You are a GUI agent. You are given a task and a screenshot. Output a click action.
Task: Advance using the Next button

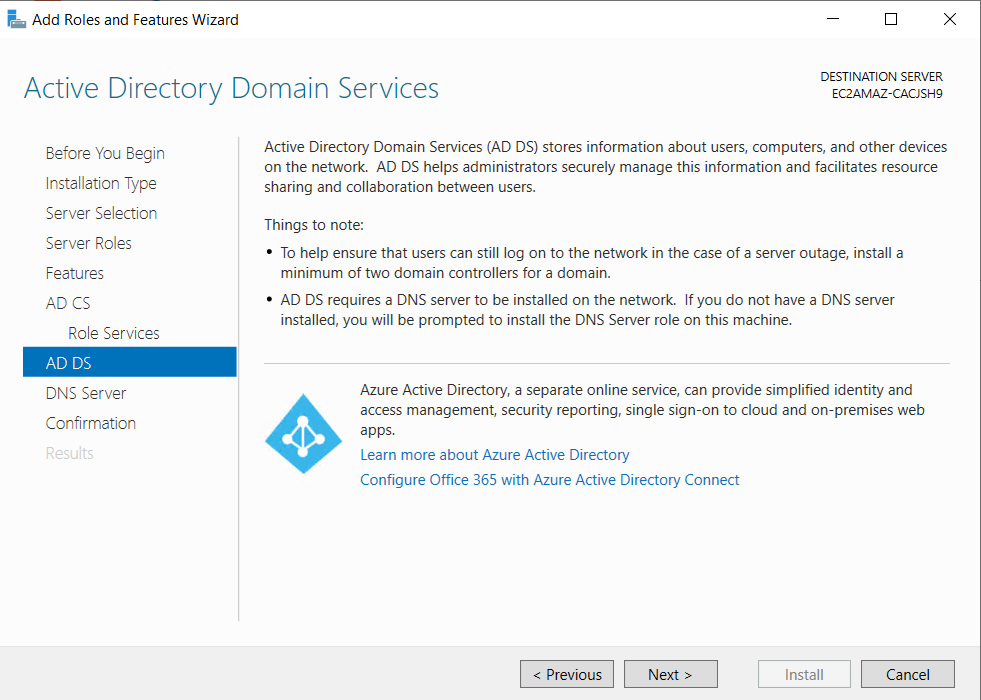pyautogui.click(x=670, y=674)
